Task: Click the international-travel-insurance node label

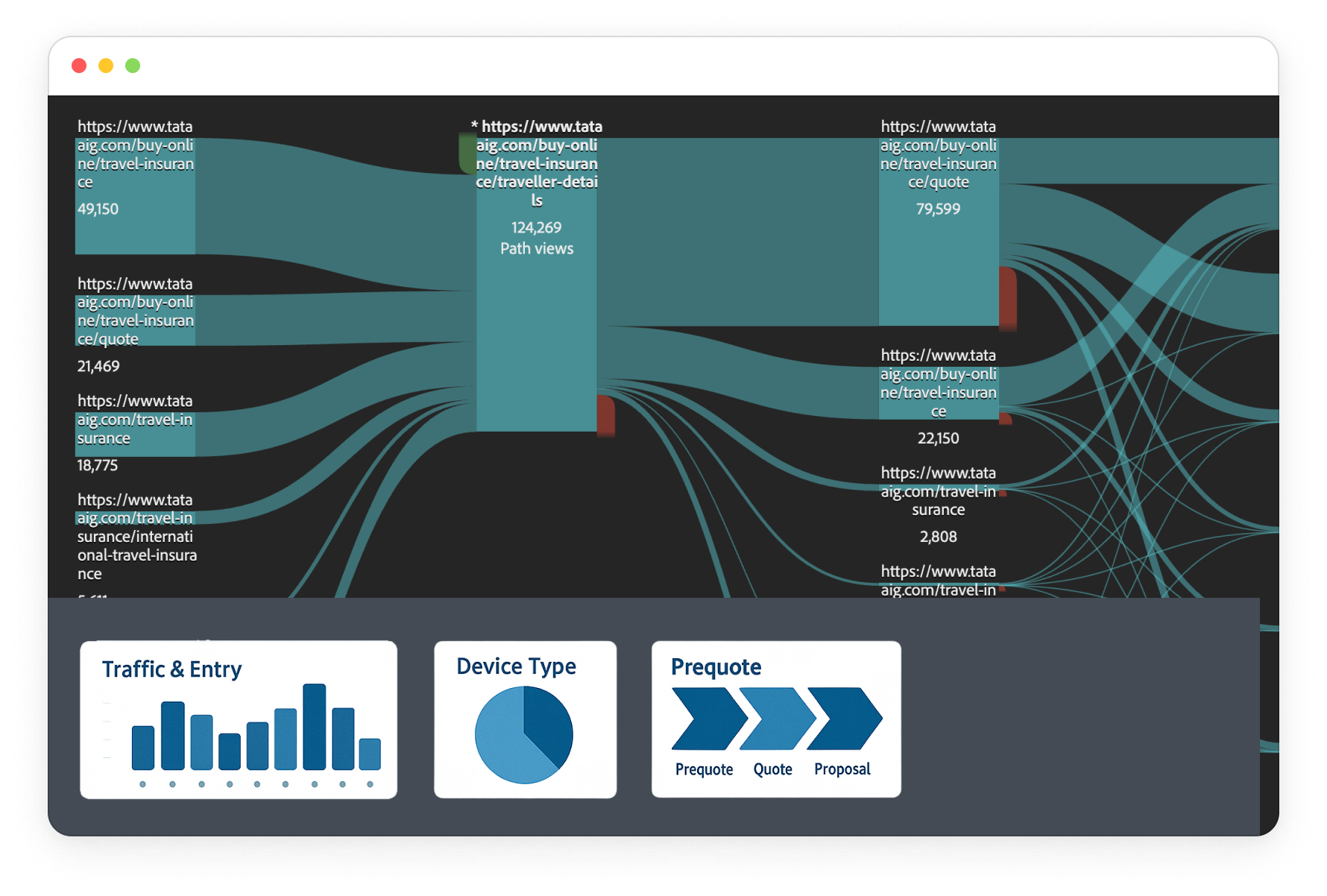Action: coord(136,537)
